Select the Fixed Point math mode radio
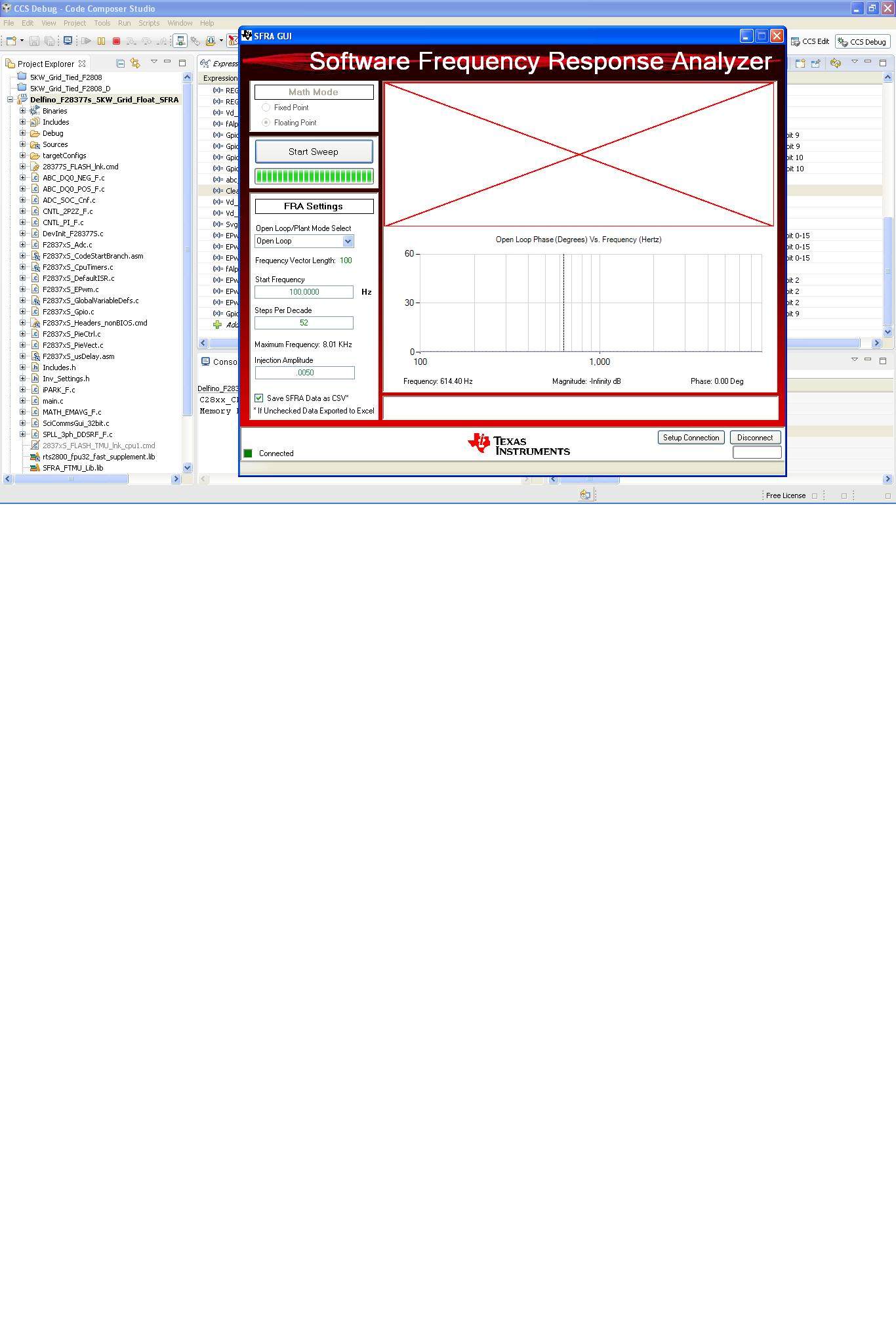Image resolution: width=896 pixels, height=1344 pixels. [x=266, y=107]
